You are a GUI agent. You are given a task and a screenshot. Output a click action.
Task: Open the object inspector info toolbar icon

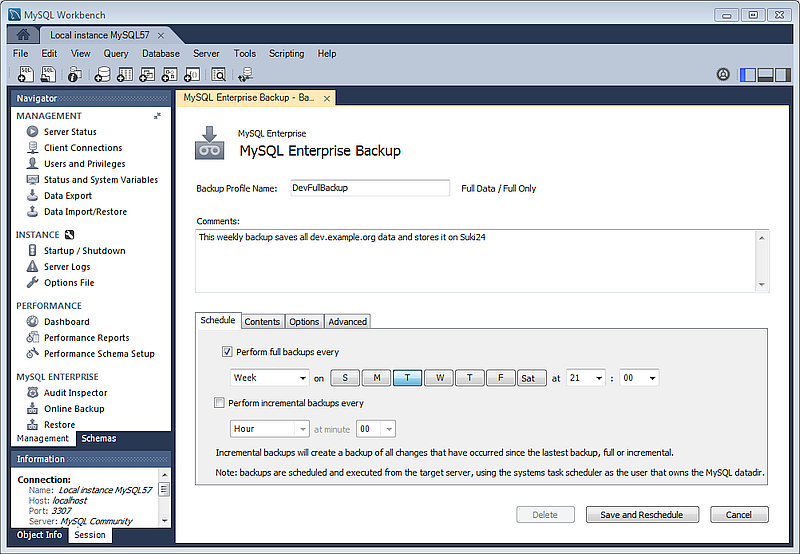75,74
